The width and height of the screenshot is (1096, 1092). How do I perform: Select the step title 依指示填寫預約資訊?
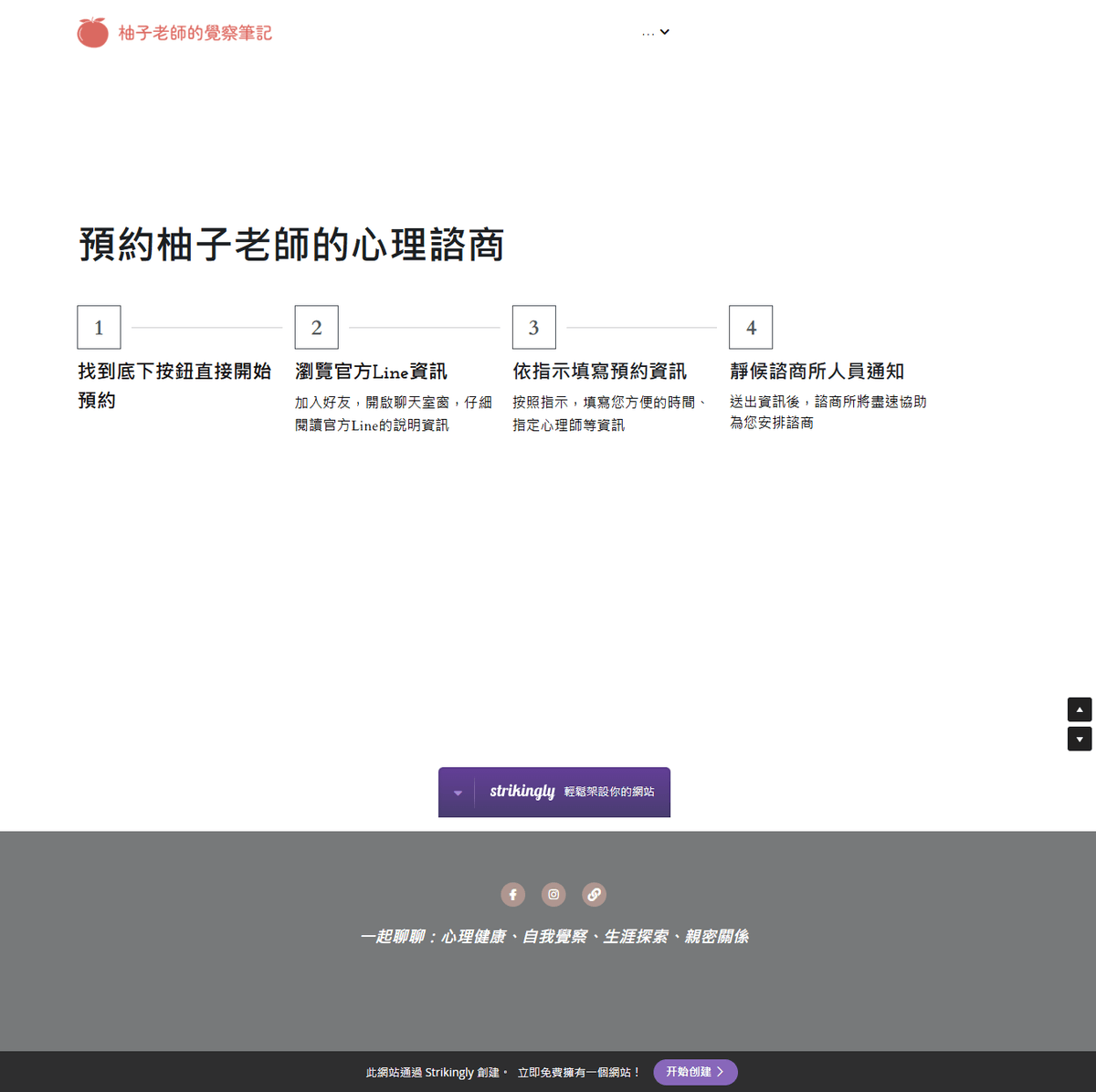click(599, 372)
